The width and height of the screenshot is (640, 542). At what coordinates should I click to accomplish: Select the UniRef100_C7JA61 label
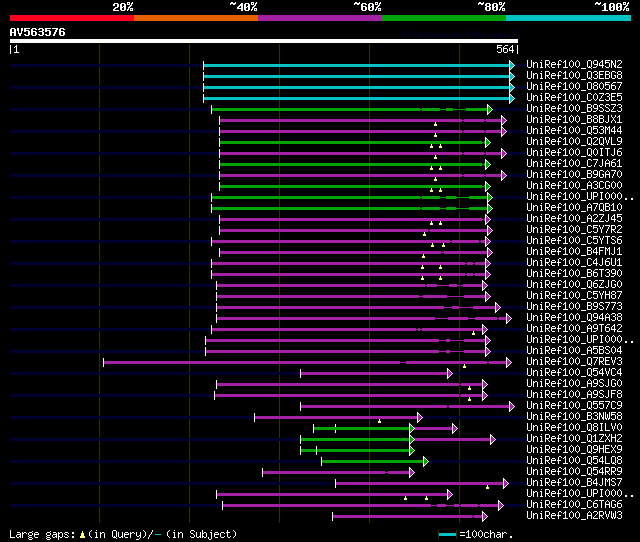[574, 164]
